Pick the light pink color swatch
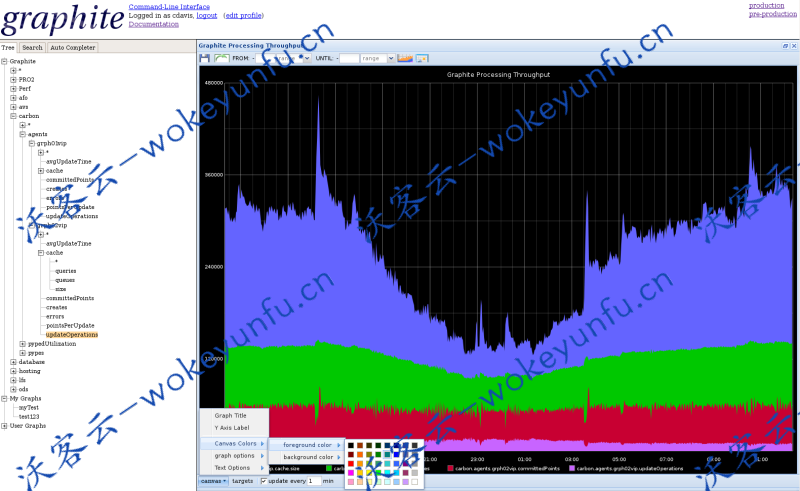 pos(351,482)
